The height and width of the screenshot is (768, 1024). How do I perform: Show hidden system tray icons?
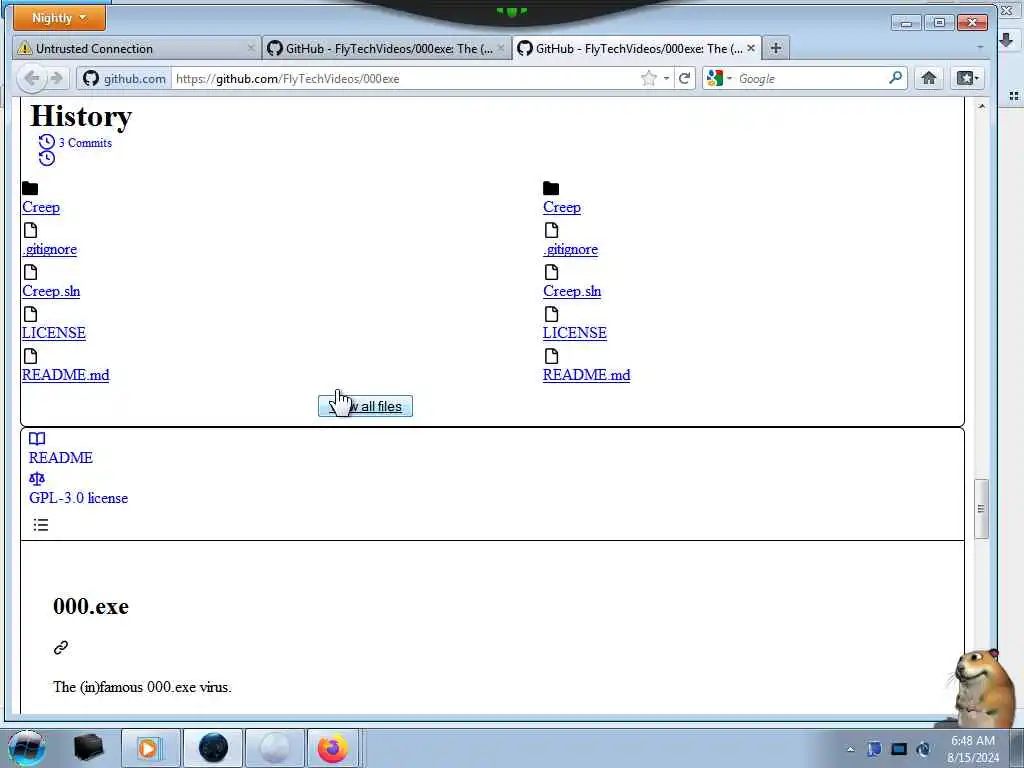(x=850, y=749)
